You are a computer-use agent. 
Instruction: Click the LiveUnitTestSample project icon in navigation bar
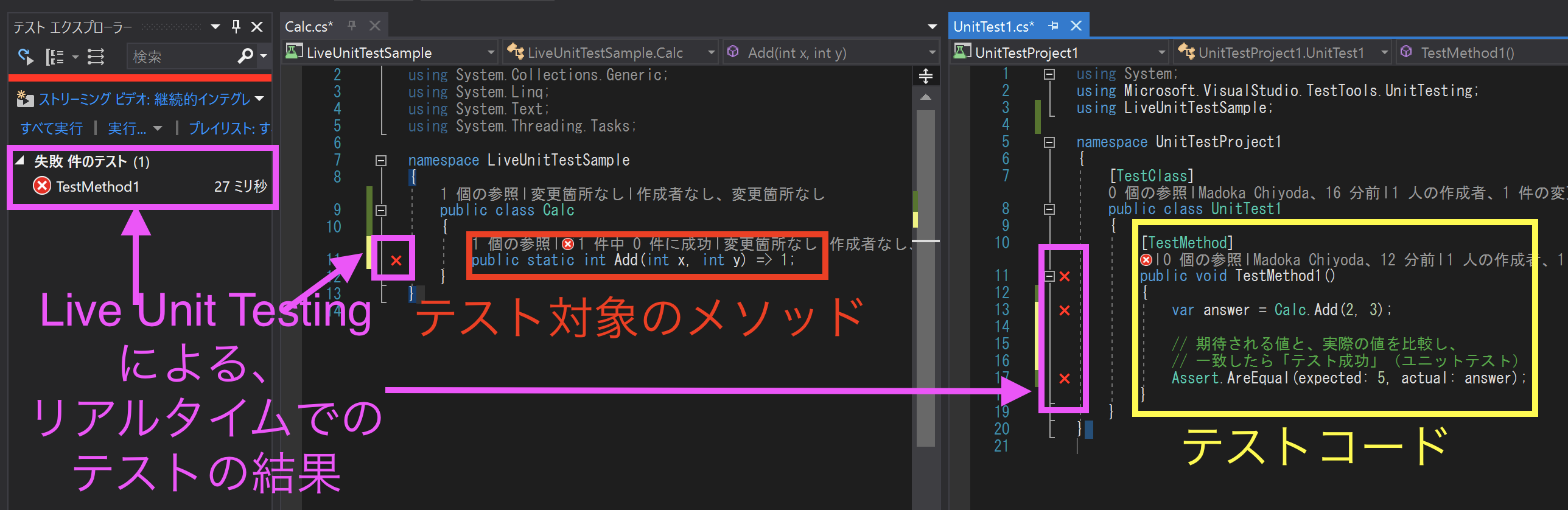point(295,51)
